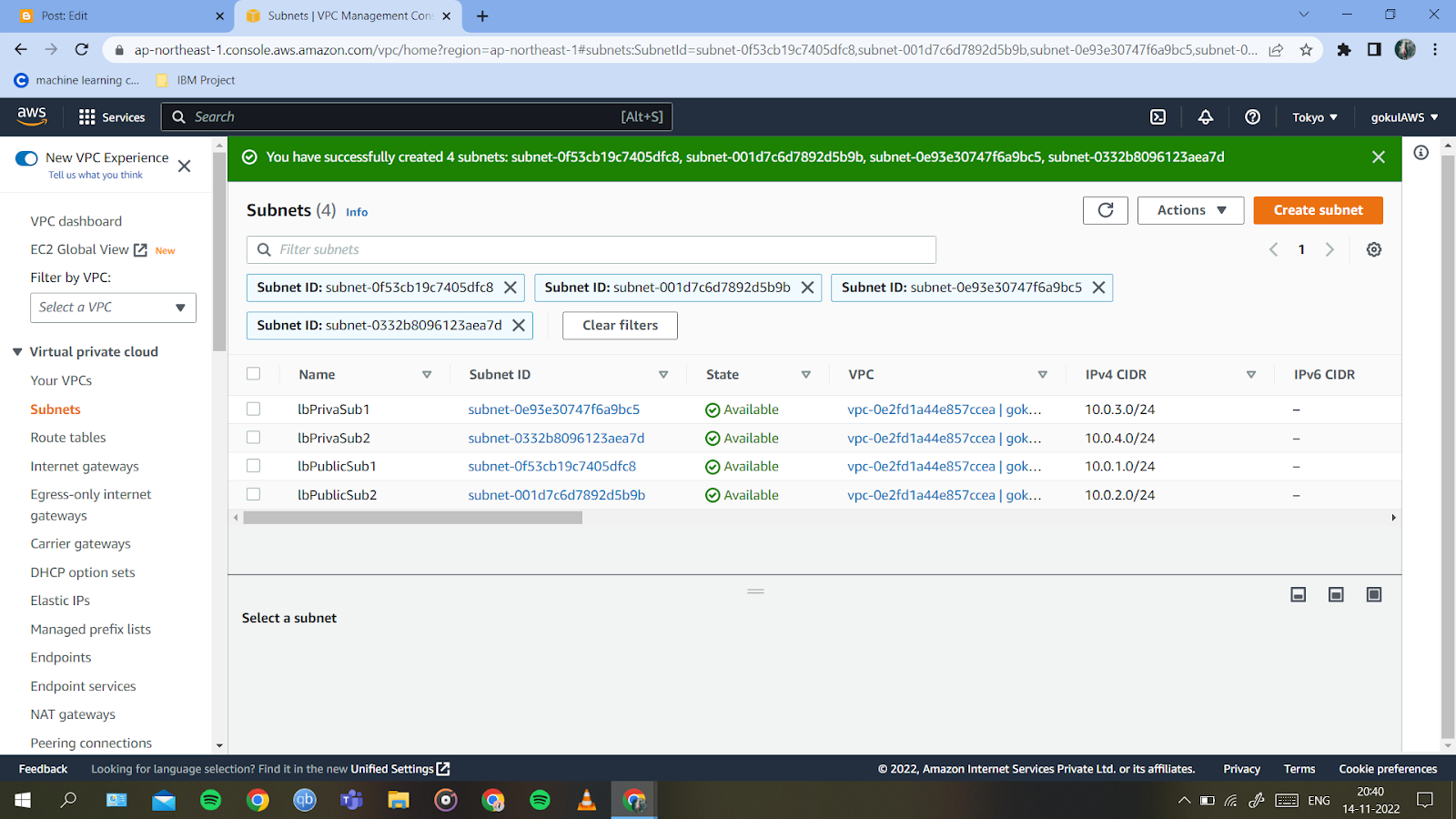The image size is (1456, 819).
Task: Open Select a VPC filter dropdown
Action: coord(113,308)
